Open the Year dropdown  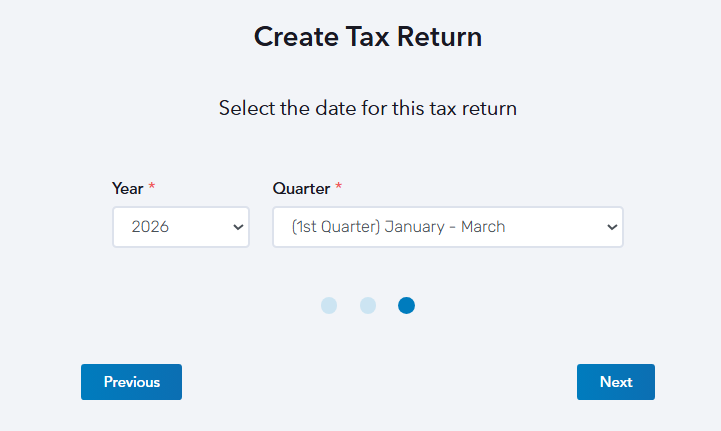point(180,227)
